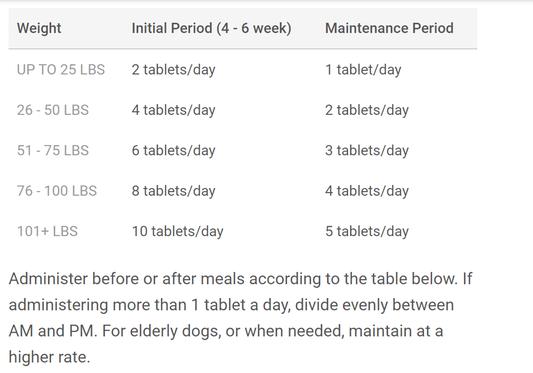The width and height of the screenshot is (533, 373).
Task: Click the 4 tablets/day maintenance period cell
Action: 367,191
